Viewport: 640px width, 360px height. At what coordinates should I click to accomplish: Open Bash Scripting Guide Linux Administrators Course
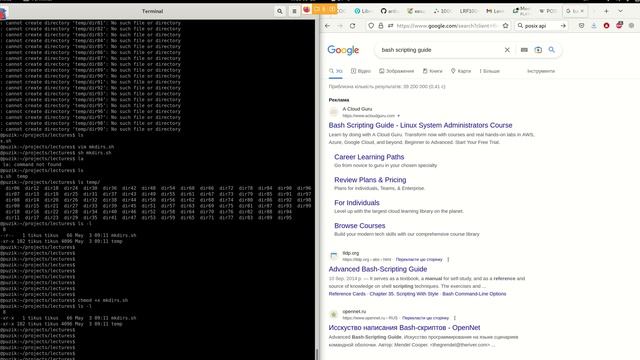[420, 125]
